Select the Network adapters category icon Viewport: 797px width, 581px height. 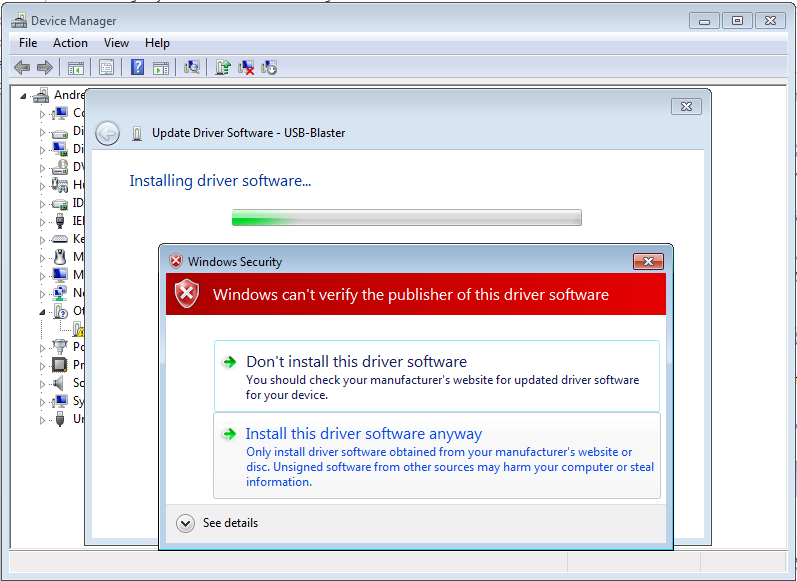pyautogui.click(x=59, y=293)
